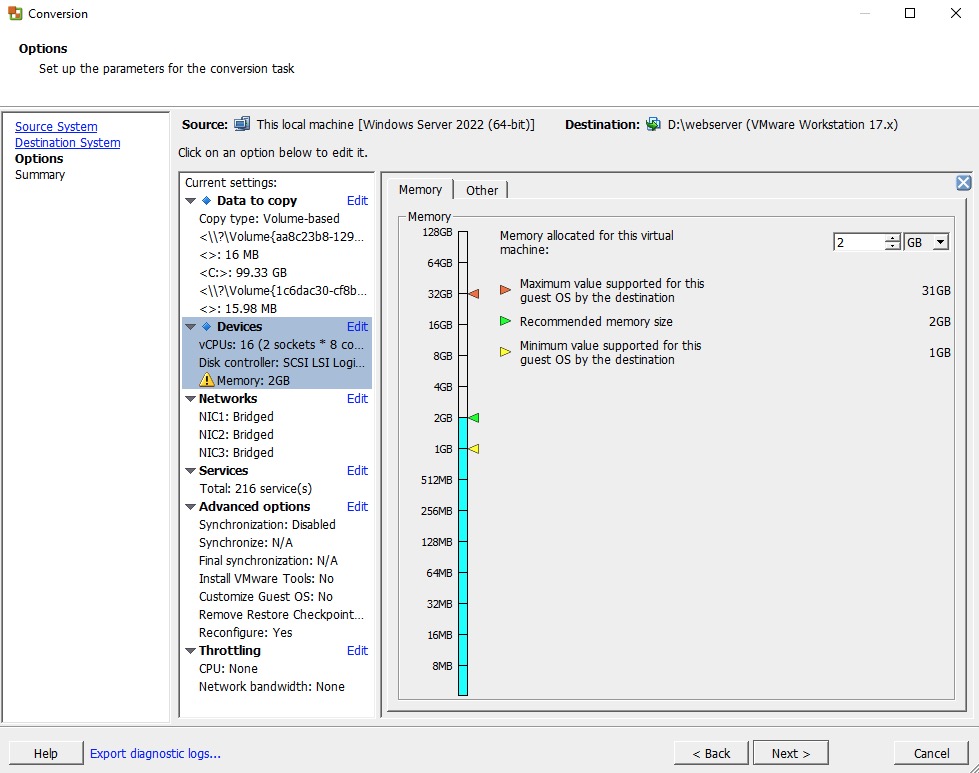Click the Help button

46,754
